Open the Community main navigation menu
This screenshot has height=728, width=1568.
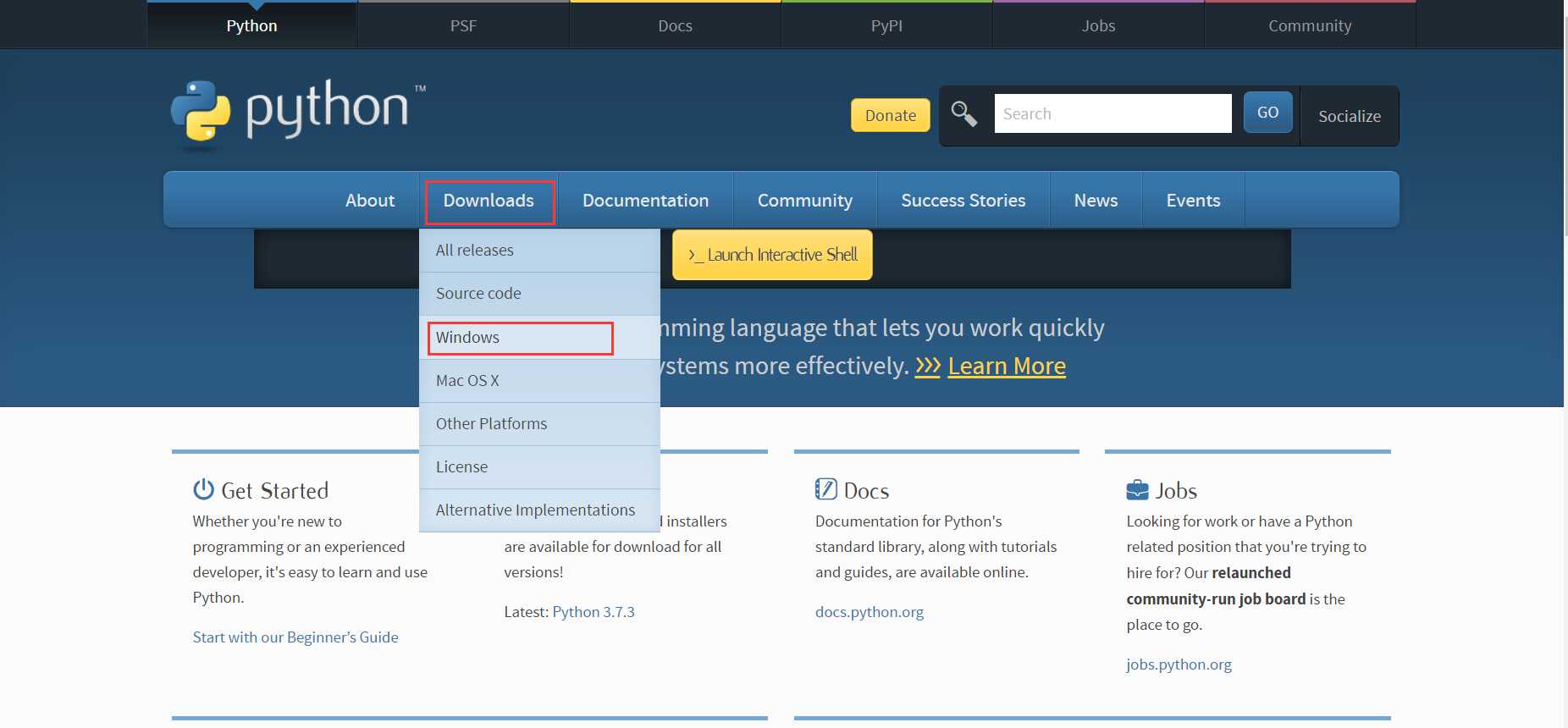[804, 201]
